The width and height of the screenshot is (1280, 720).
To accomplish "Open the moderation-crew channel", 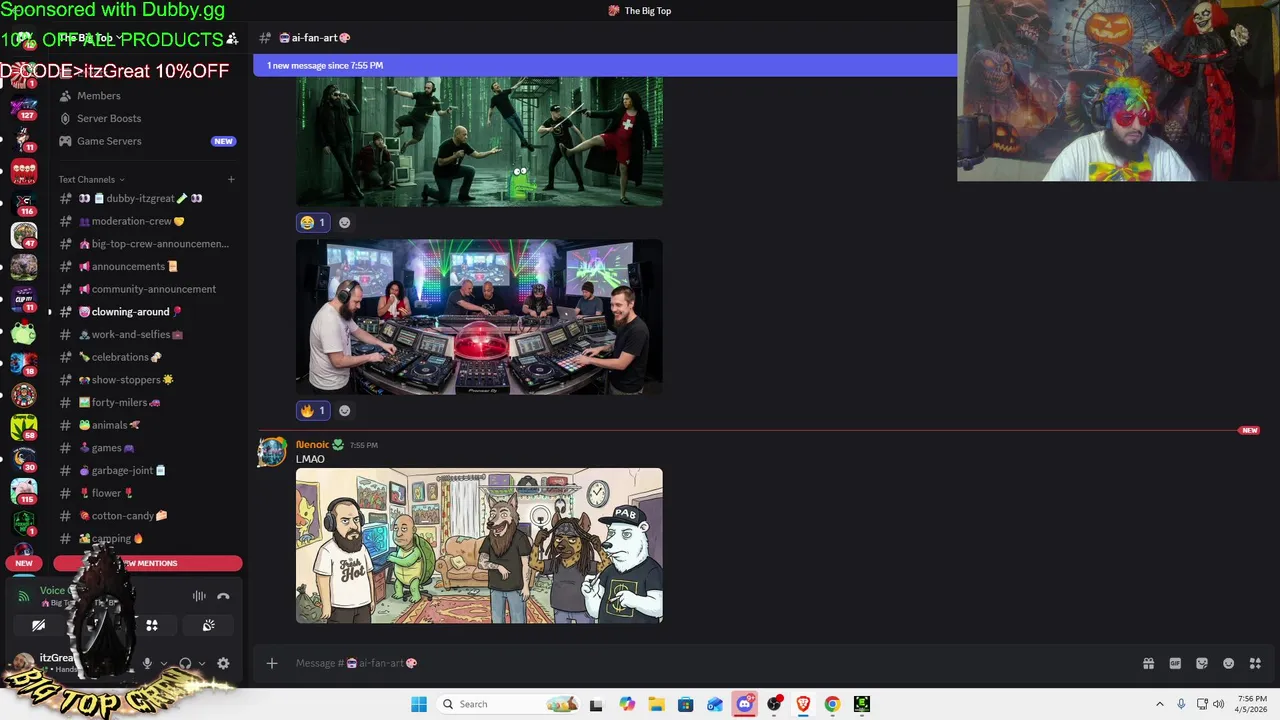I will pos(148,221).
